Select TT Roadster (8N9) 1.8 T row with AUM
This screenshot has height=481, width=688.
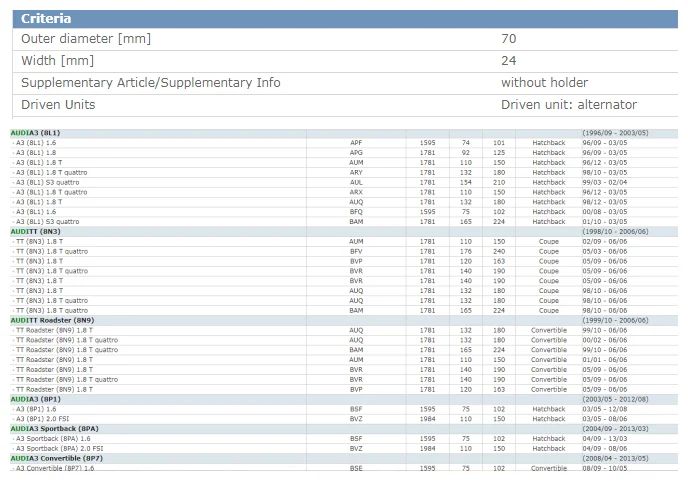pos(344,360)
